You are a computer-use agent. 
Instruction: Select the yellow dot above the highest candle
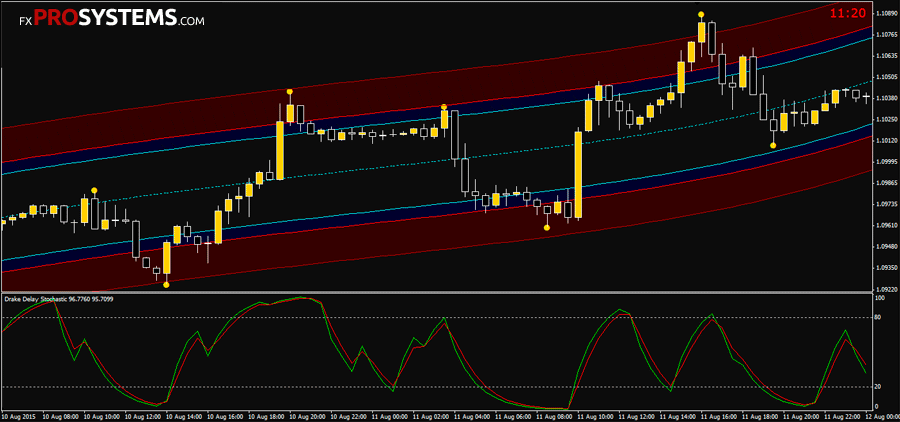701,14
